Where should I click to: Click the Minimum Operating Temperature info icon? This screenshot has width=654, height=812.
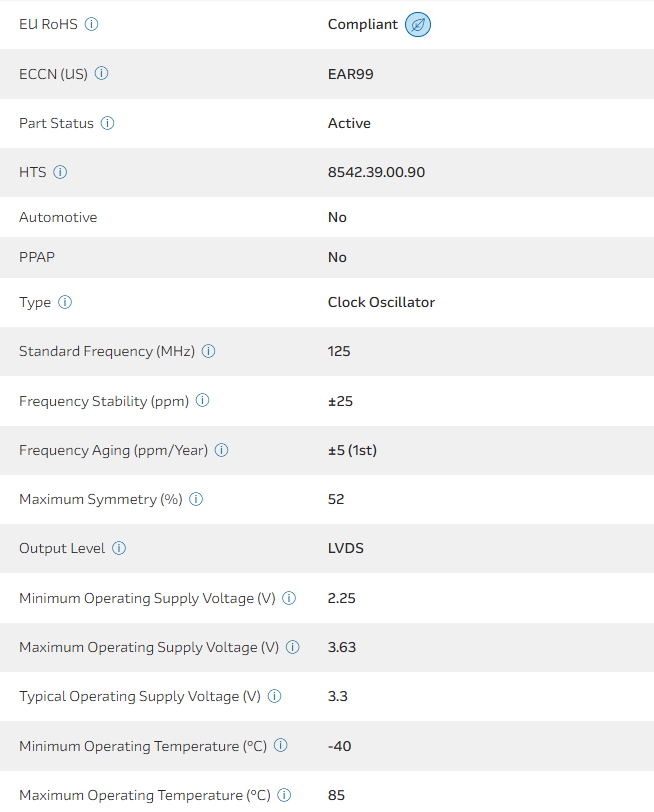(281, 745)
